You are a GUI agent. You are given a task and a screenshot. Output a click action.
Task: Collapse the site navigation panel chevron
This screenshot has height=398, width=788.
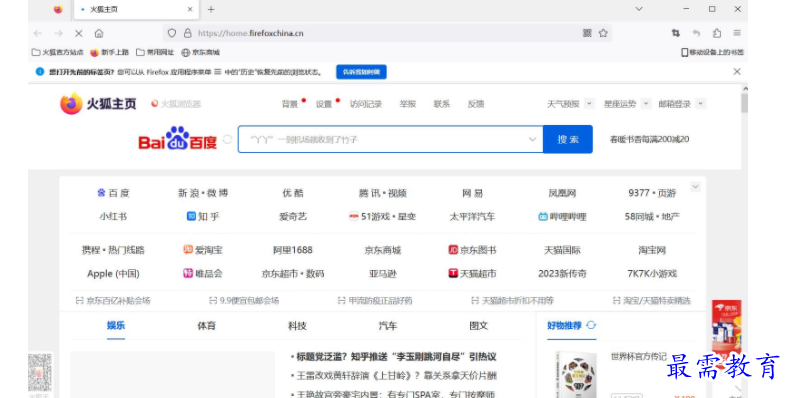[695, 187]
